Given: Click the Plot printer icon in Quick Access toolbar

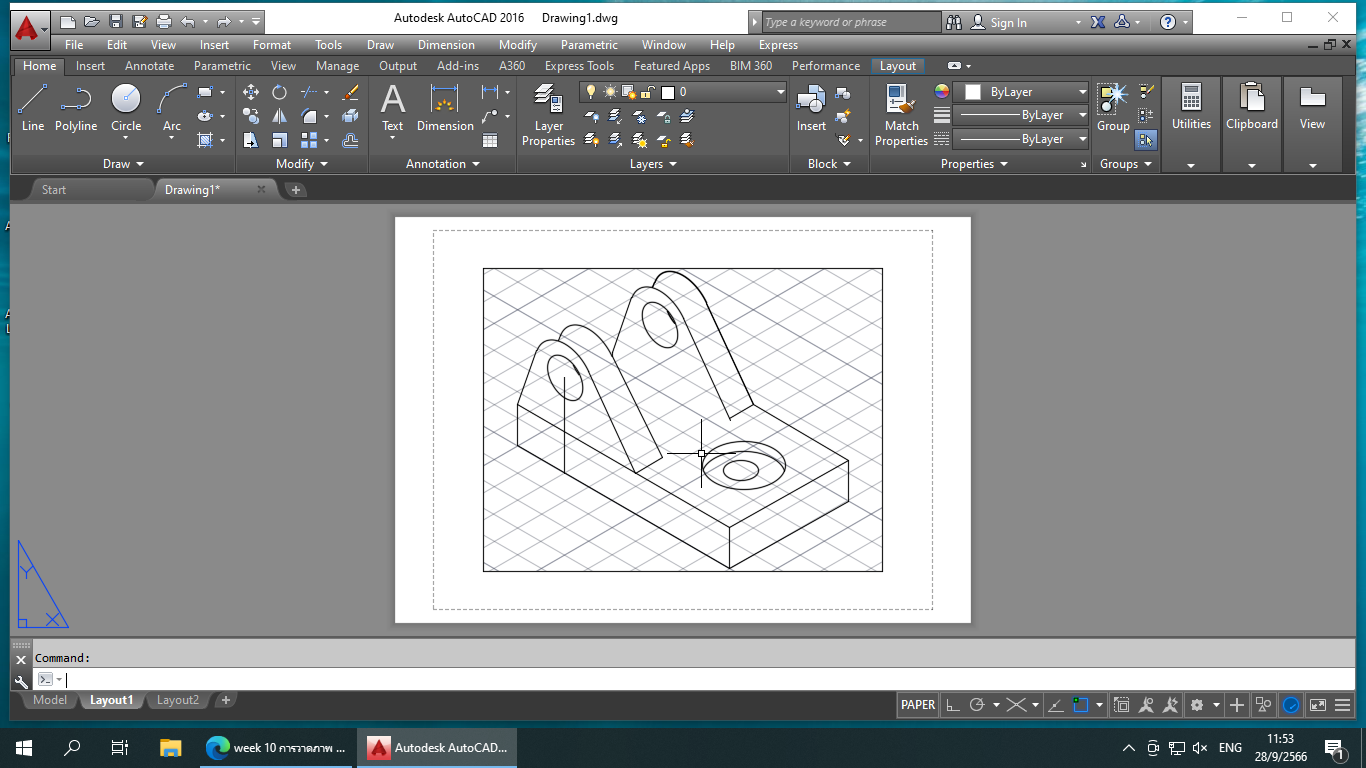Looking at the screenshot, I should tap(164, 21).
